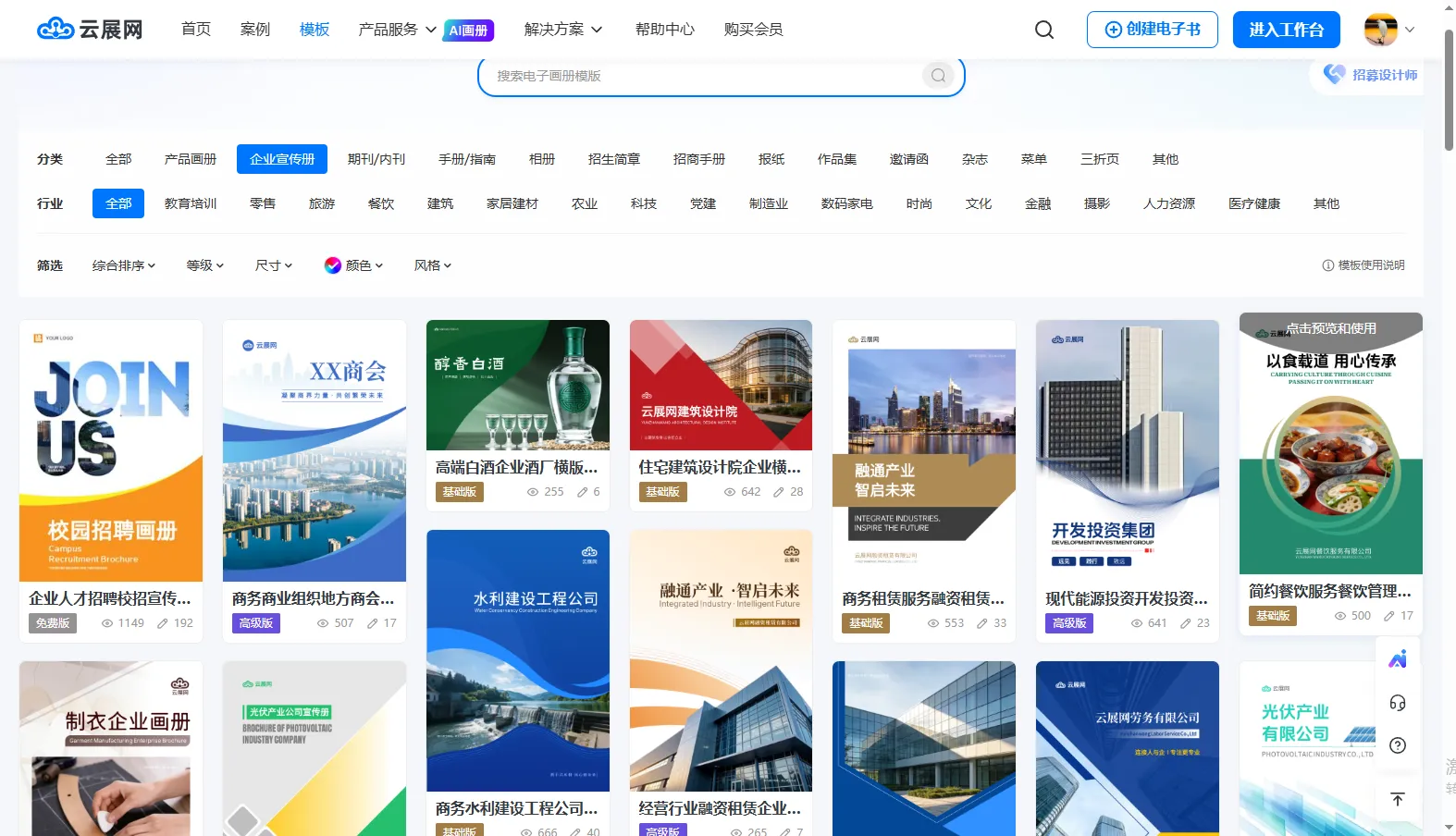Click eye icon showing 507 views
Viewport: 1456px width, 836px height.
pos(323,623)
